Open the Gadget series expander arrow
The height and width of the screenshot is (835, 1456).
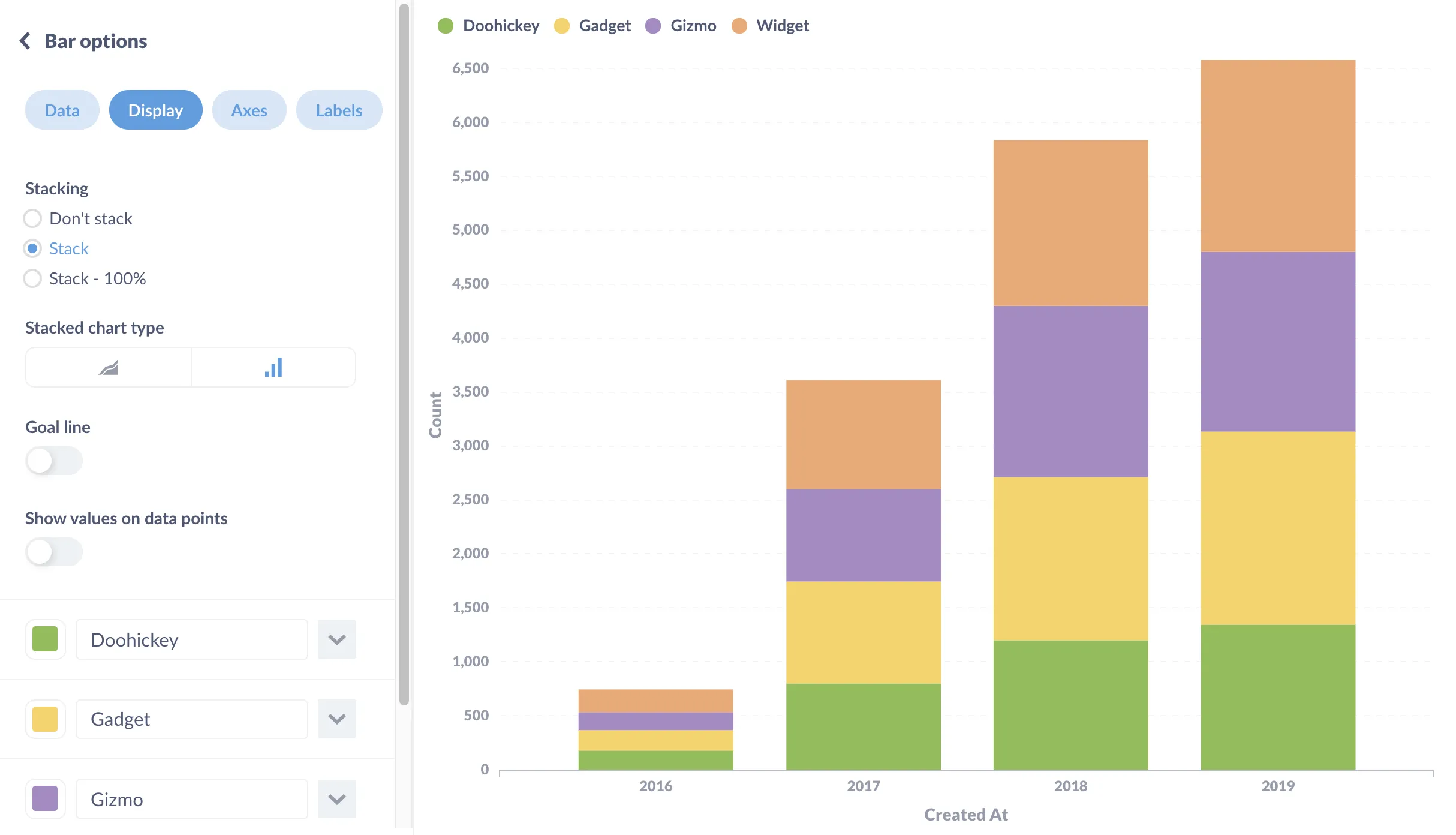[x=337, y=718]
